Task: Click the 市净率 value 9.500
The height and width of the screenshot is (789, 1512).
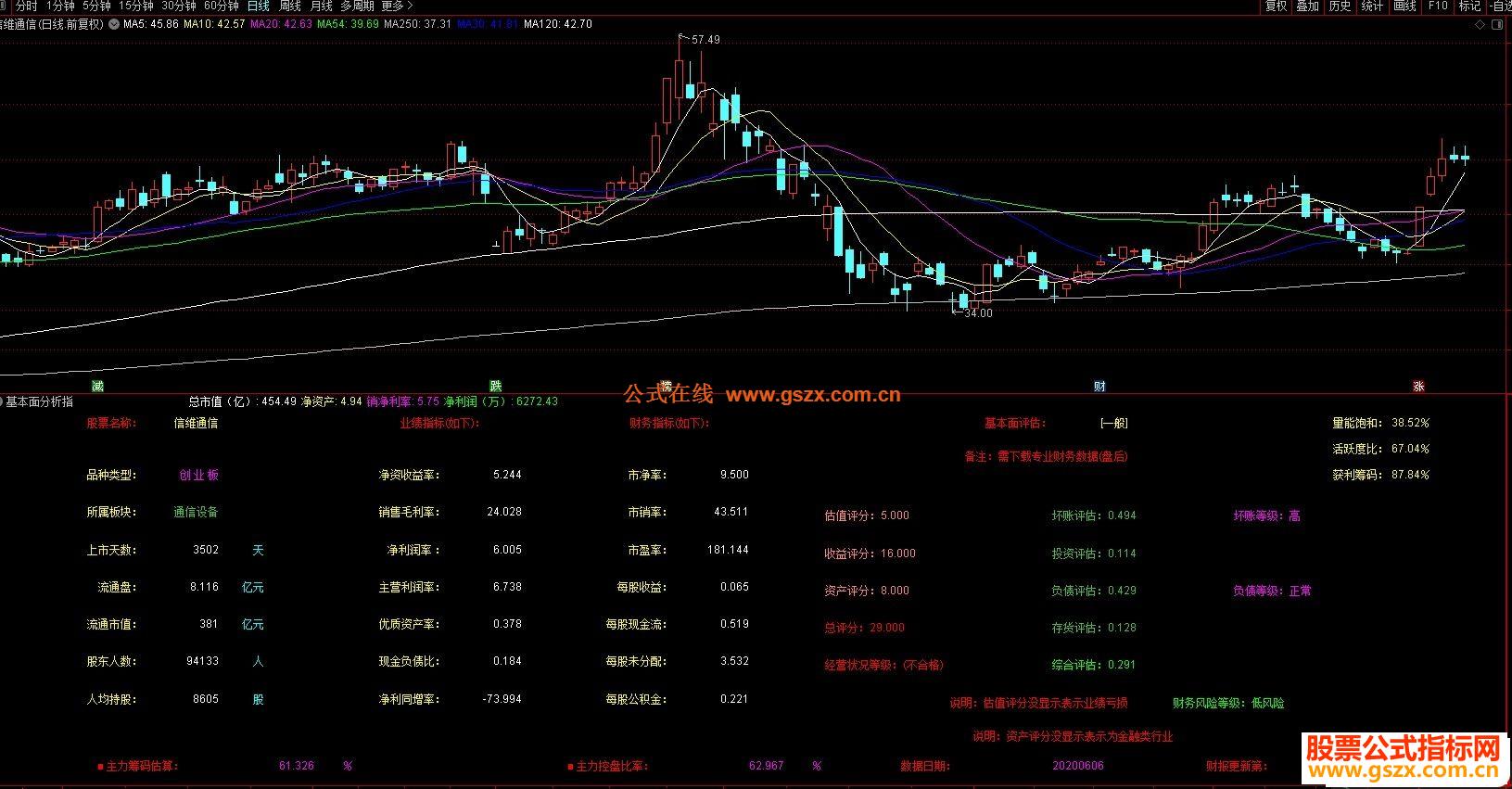Action: click(734, 475)
